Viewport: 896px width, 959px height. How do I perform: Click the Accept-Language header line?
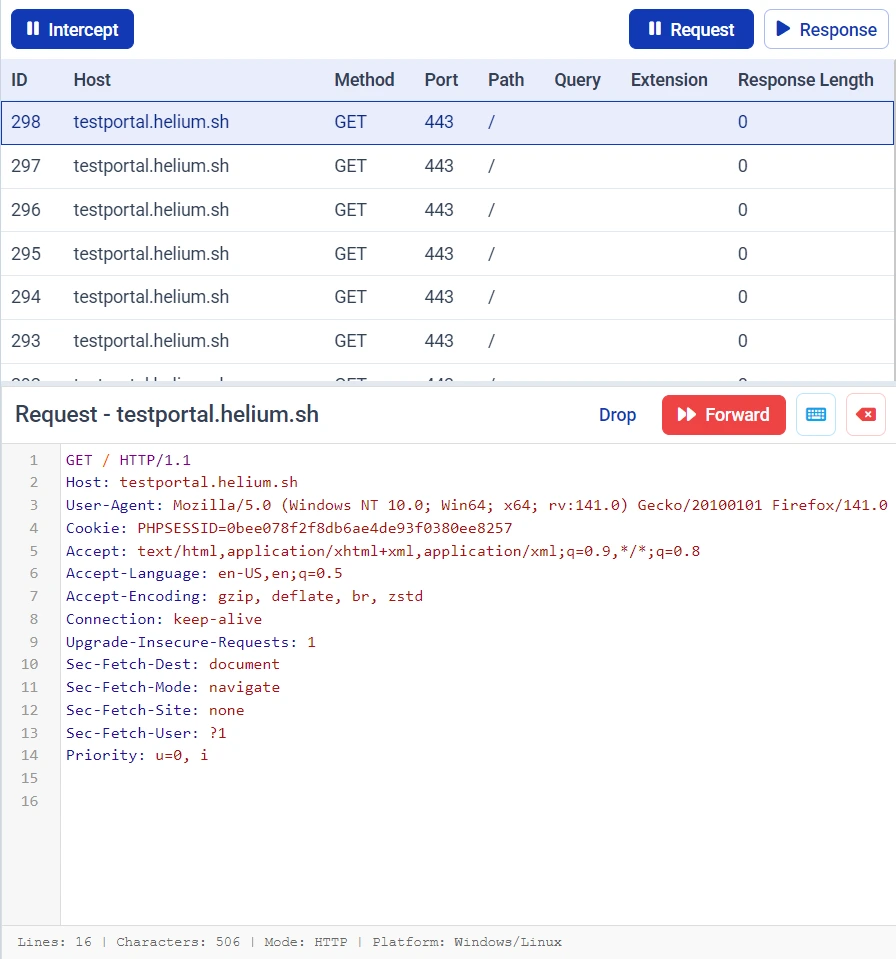tap(204, 574)
